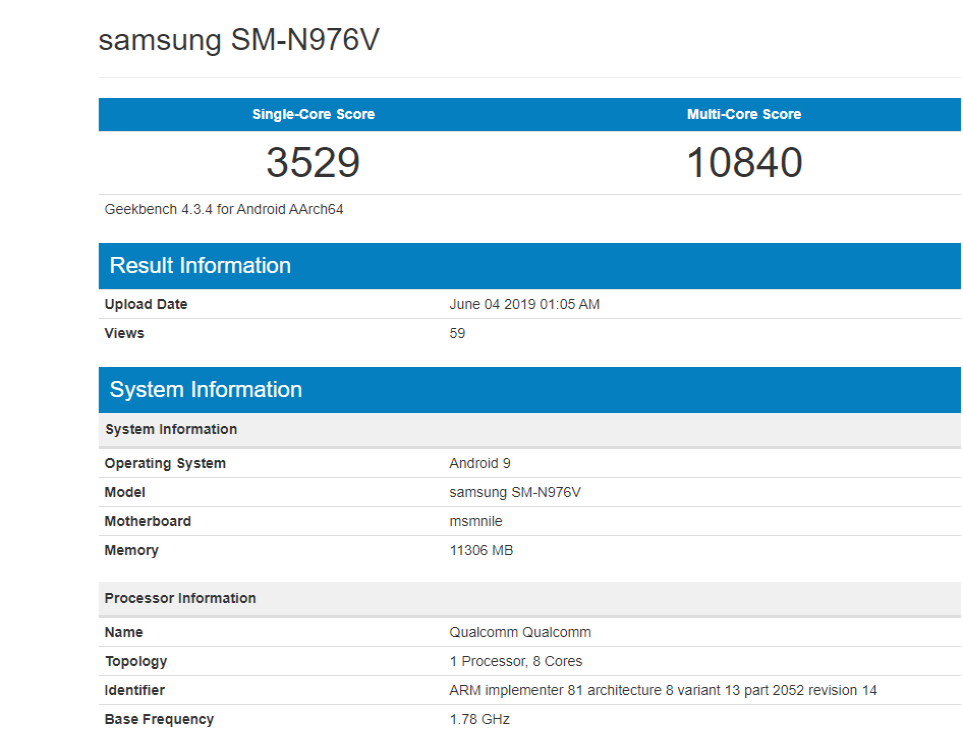Click the Views count value 59
963x739 pixels.
coord(457,333)
